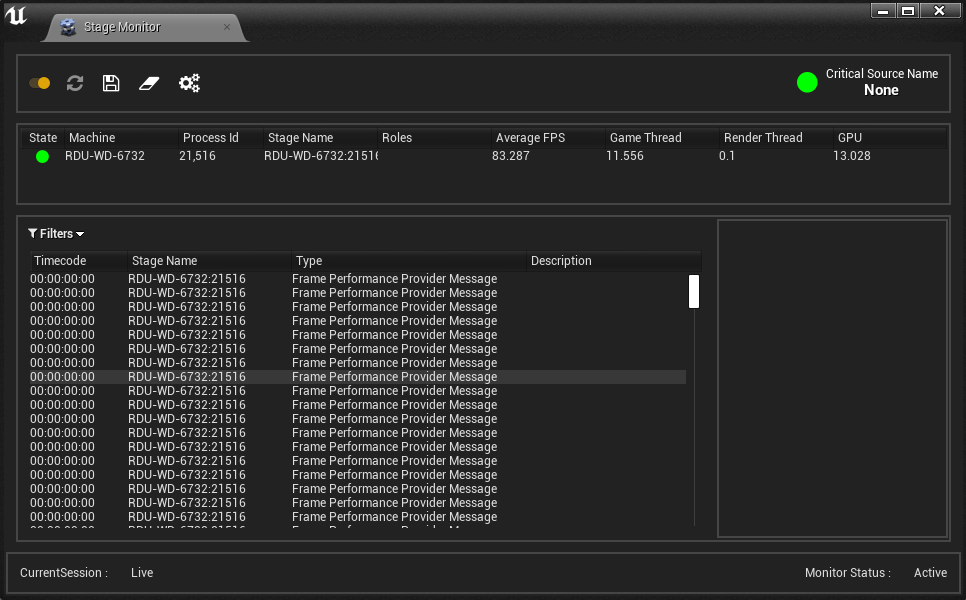
Task: Sort by Machine column header
Action: tap(92, 138)
